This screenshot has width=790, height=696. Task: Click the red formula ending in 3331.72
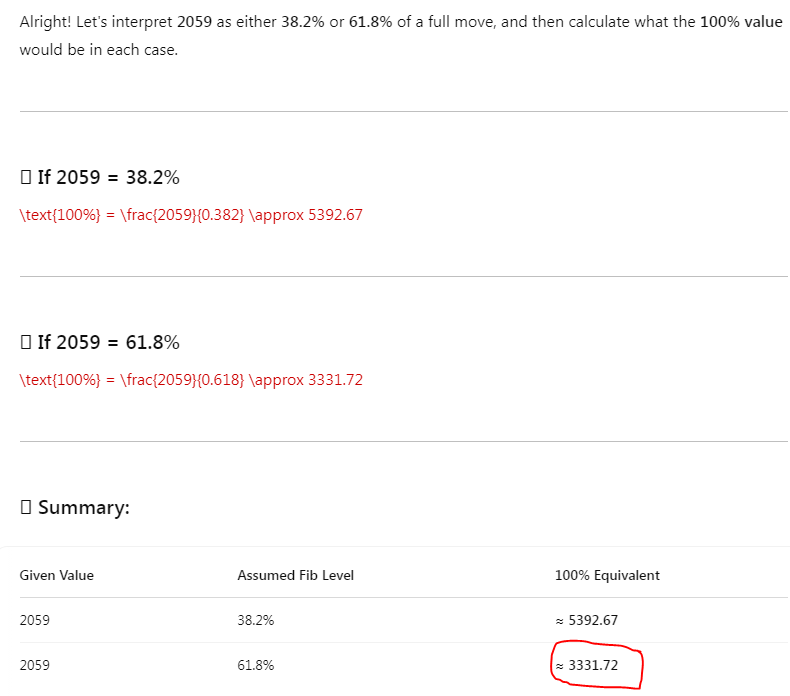pos(191,380)
